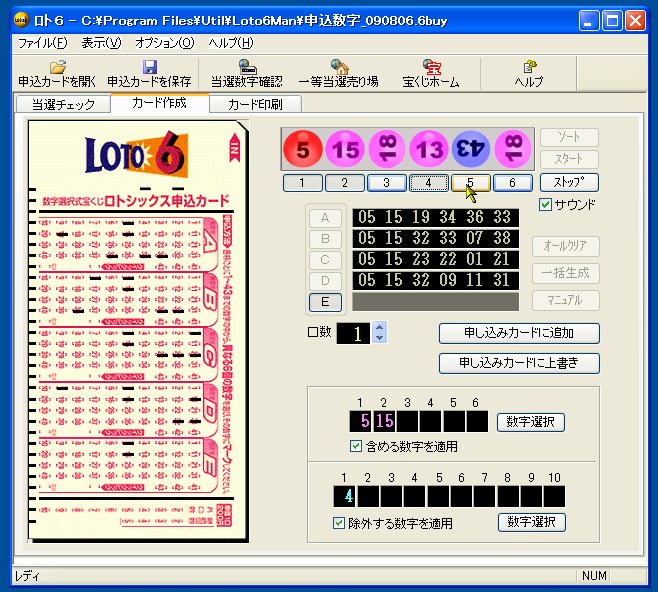Screen dimensions: 658x592
Task: Click 申し込みカードに追加 button
Action: (519, 333)
